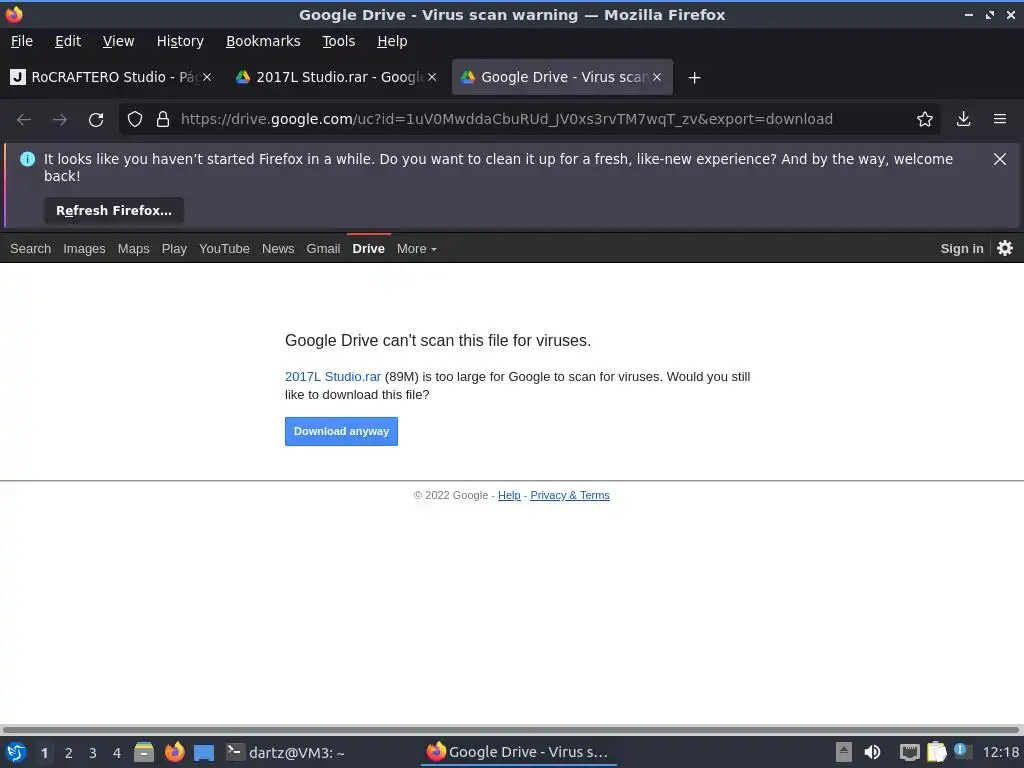The image size is (1024, 768).
Task: Open clipboard manager tray icon
Action: pos(936,752)
